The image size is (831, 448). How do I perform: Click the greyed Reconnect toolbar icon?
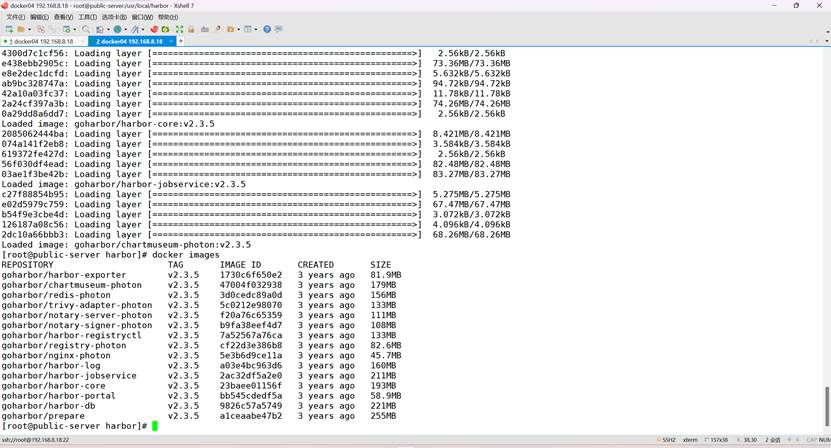52,29
